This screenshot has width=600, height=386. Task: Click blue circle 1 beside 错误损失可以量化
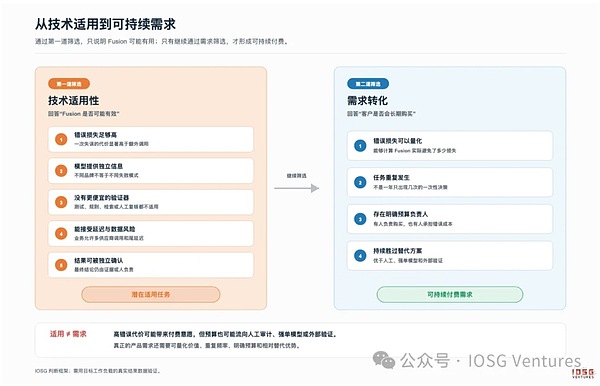point(360,145)
